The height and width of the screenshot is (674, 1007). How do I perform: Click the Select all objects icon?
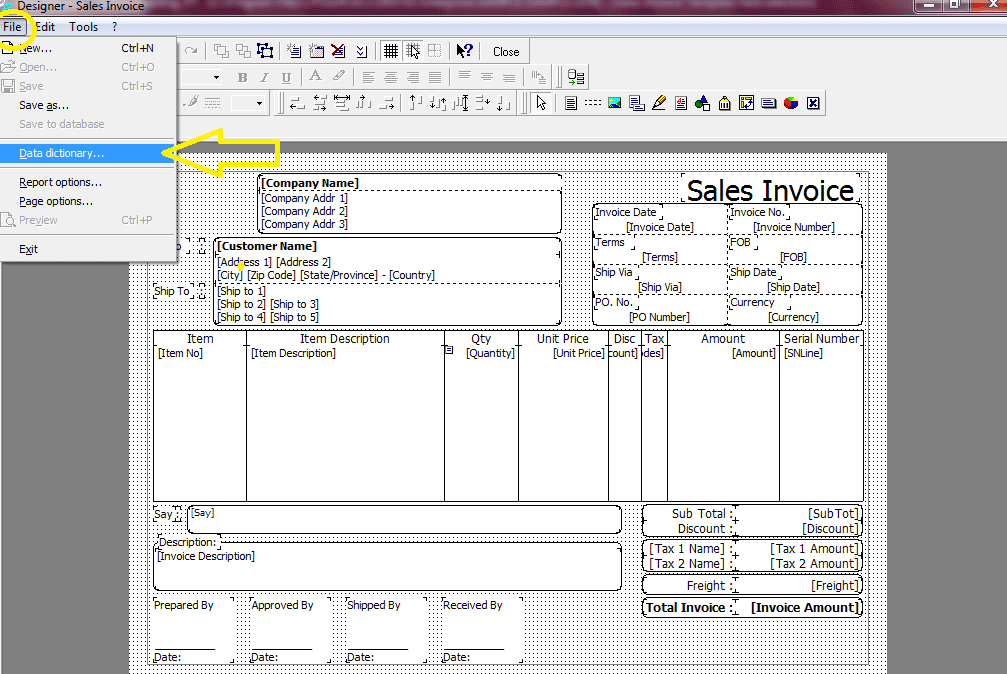pos(265,51)
